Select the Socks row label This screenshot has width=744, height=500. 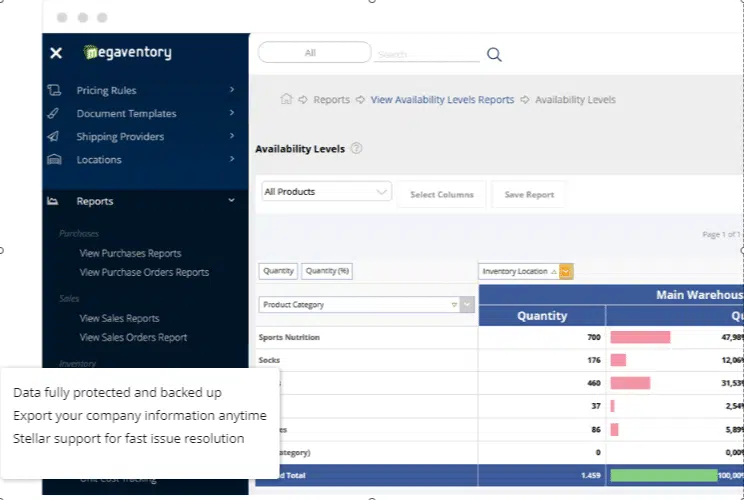[x=269, y=360]
